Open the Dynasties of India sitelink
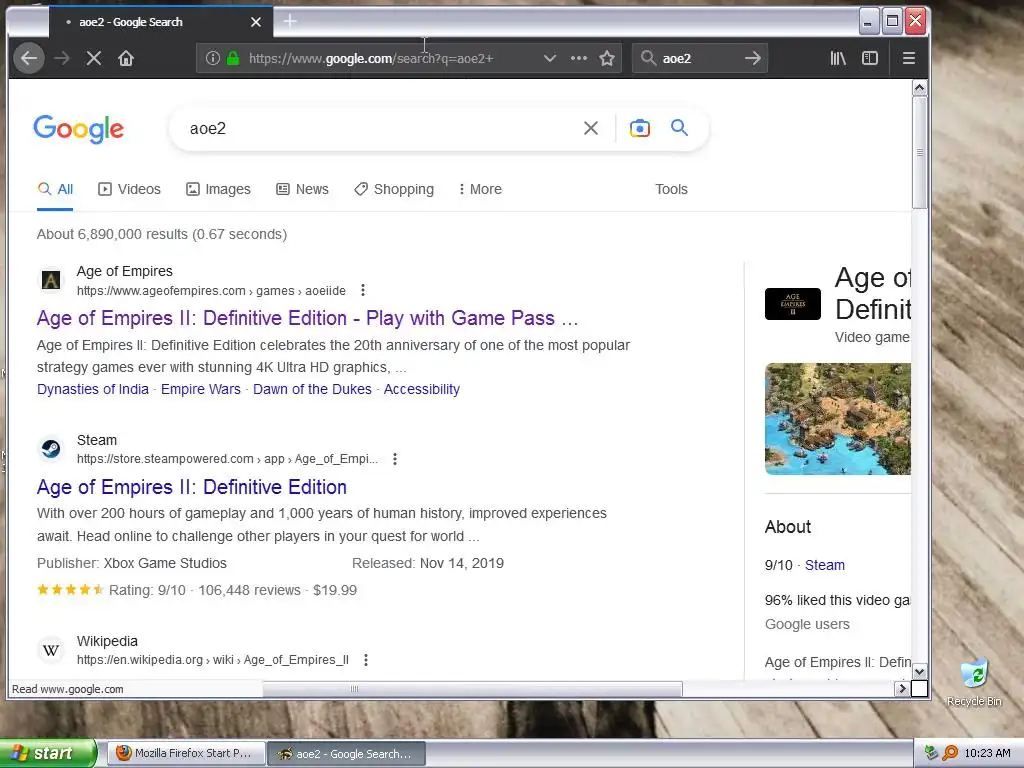Viewport: 1024px width, 768px height. click(x=93, y=389)
